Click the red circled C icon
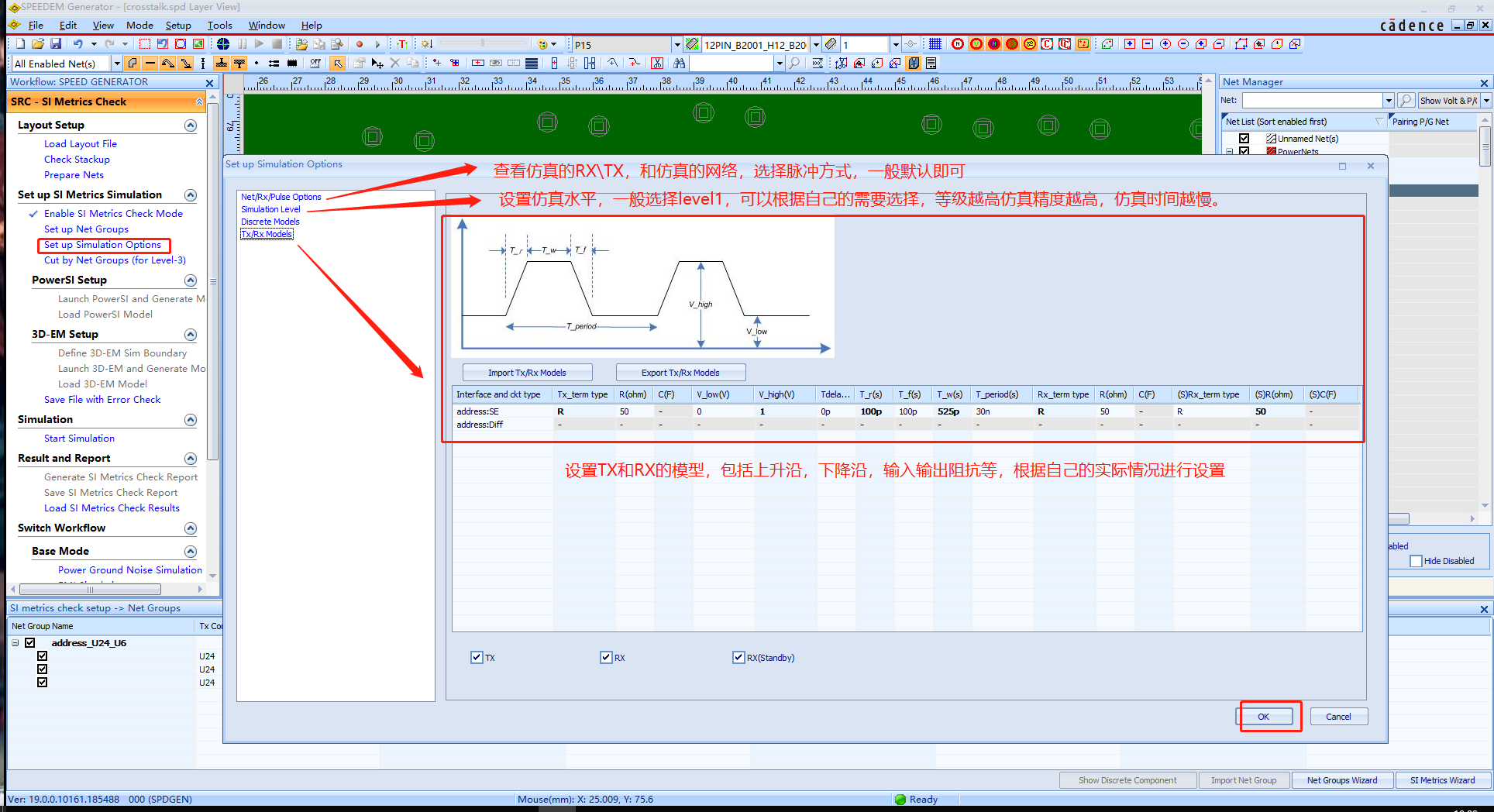The image size is (1494, 812). [x=1047, y=44]
